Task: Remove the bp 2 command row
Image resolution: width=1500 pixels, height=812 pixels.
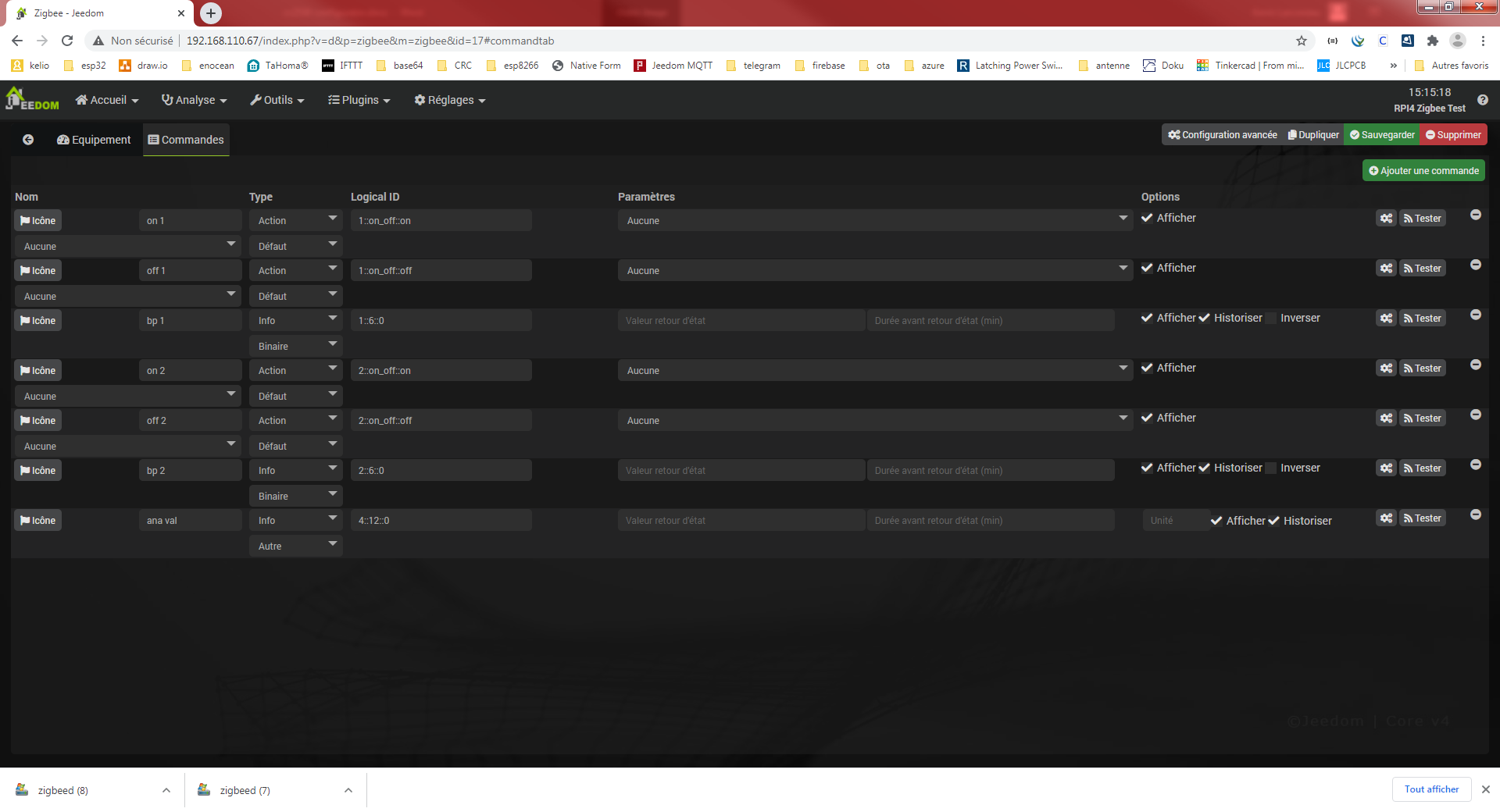Action: click(x=1476, y=465)
